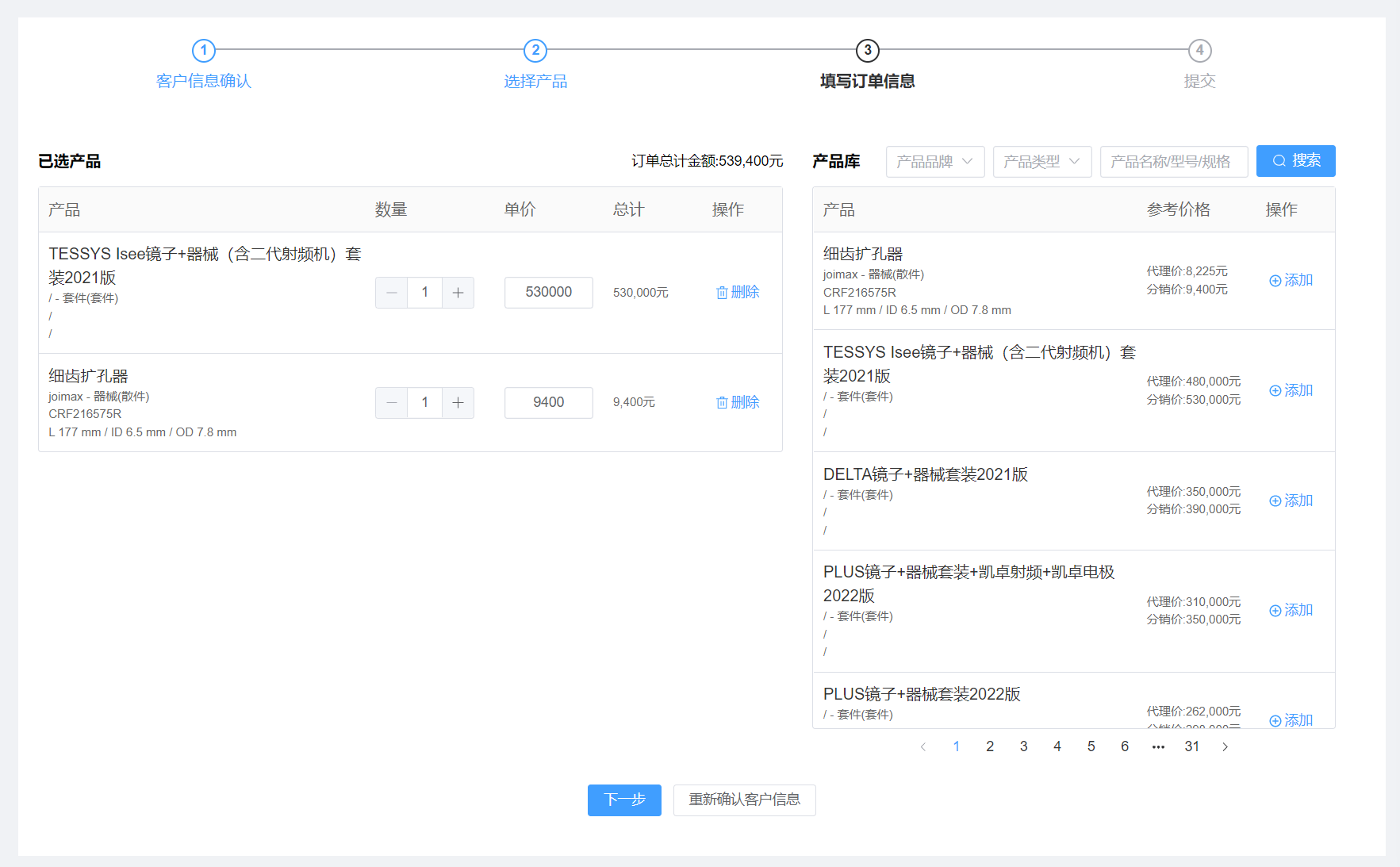Click PLUS镜子+器械套装2022版 product name

(922, 694)
